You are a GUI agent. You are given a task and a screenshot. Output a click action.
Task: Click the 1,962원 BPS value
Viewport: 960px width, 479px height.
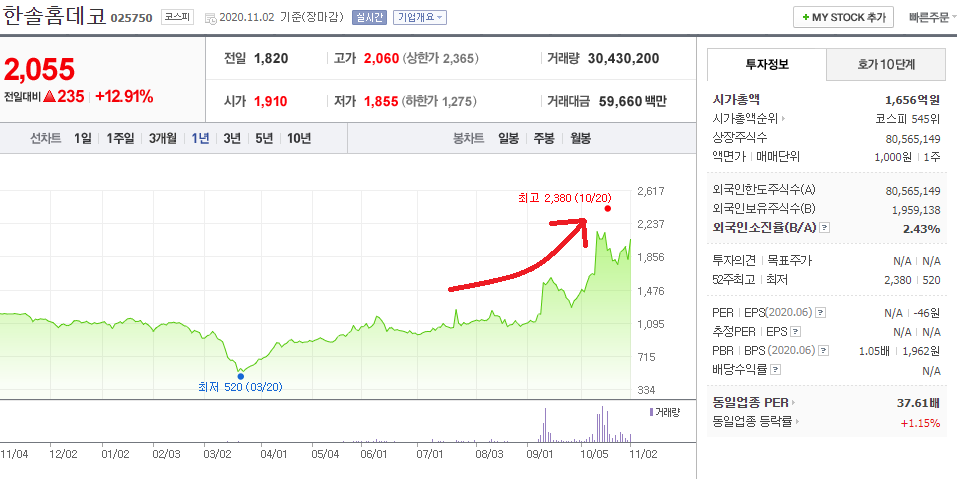point(921,351)
